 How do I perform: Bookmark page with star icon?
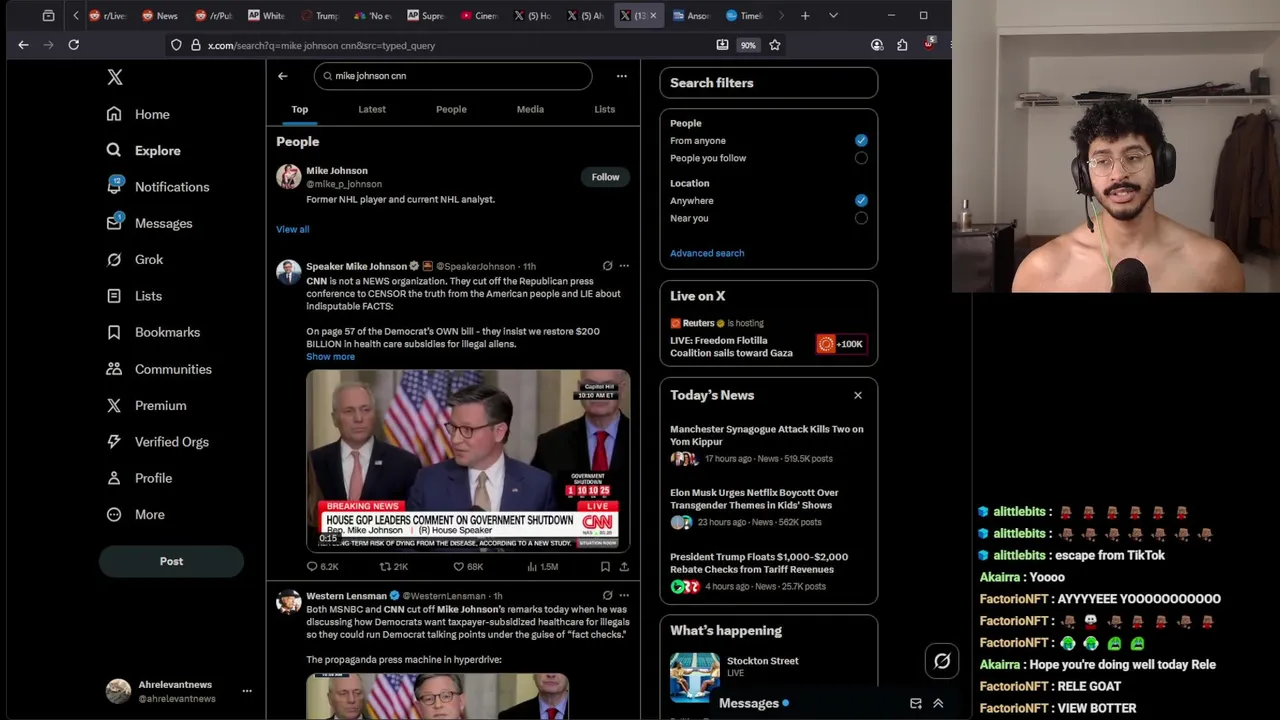pos(774,45)
